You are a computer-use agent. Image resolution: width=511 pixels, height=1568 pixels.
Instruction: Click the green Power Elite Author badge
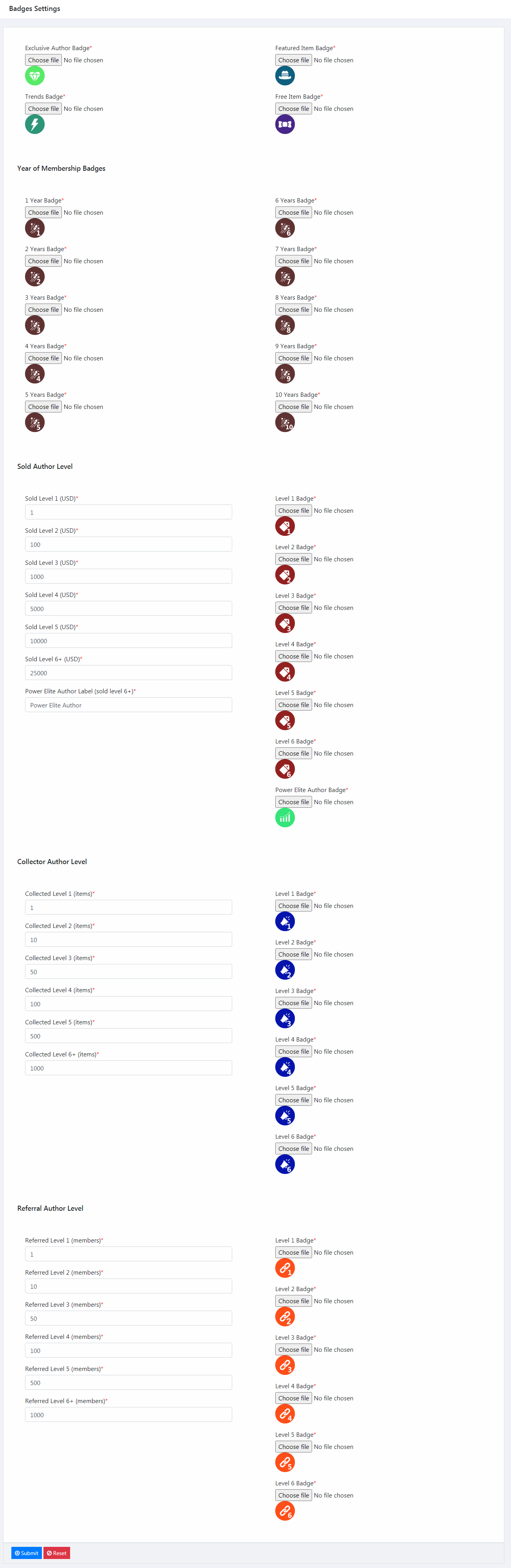[285, 817]
